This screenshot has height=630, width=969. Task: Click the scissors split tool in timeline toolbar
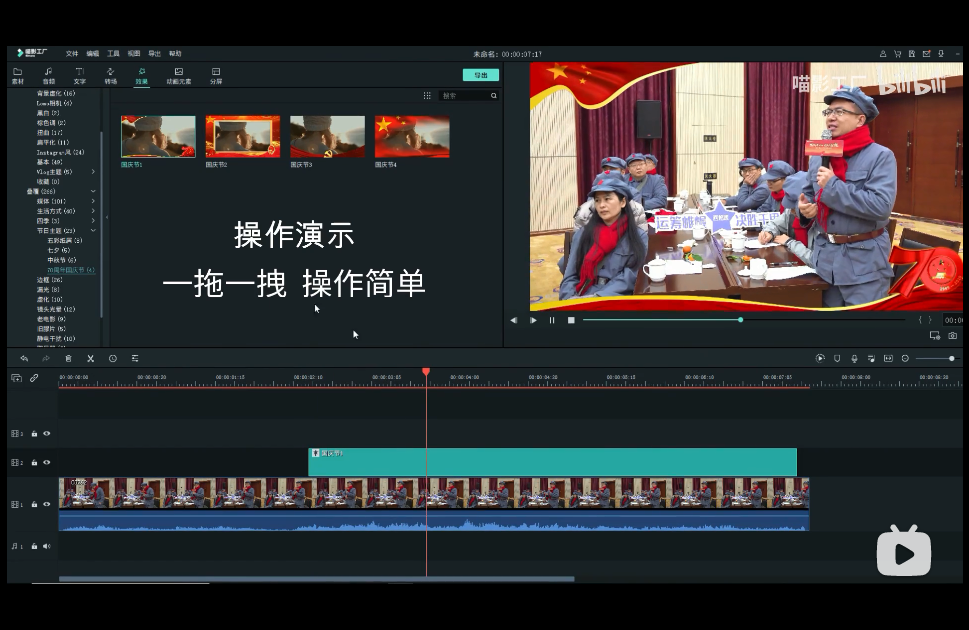[90, 358]
